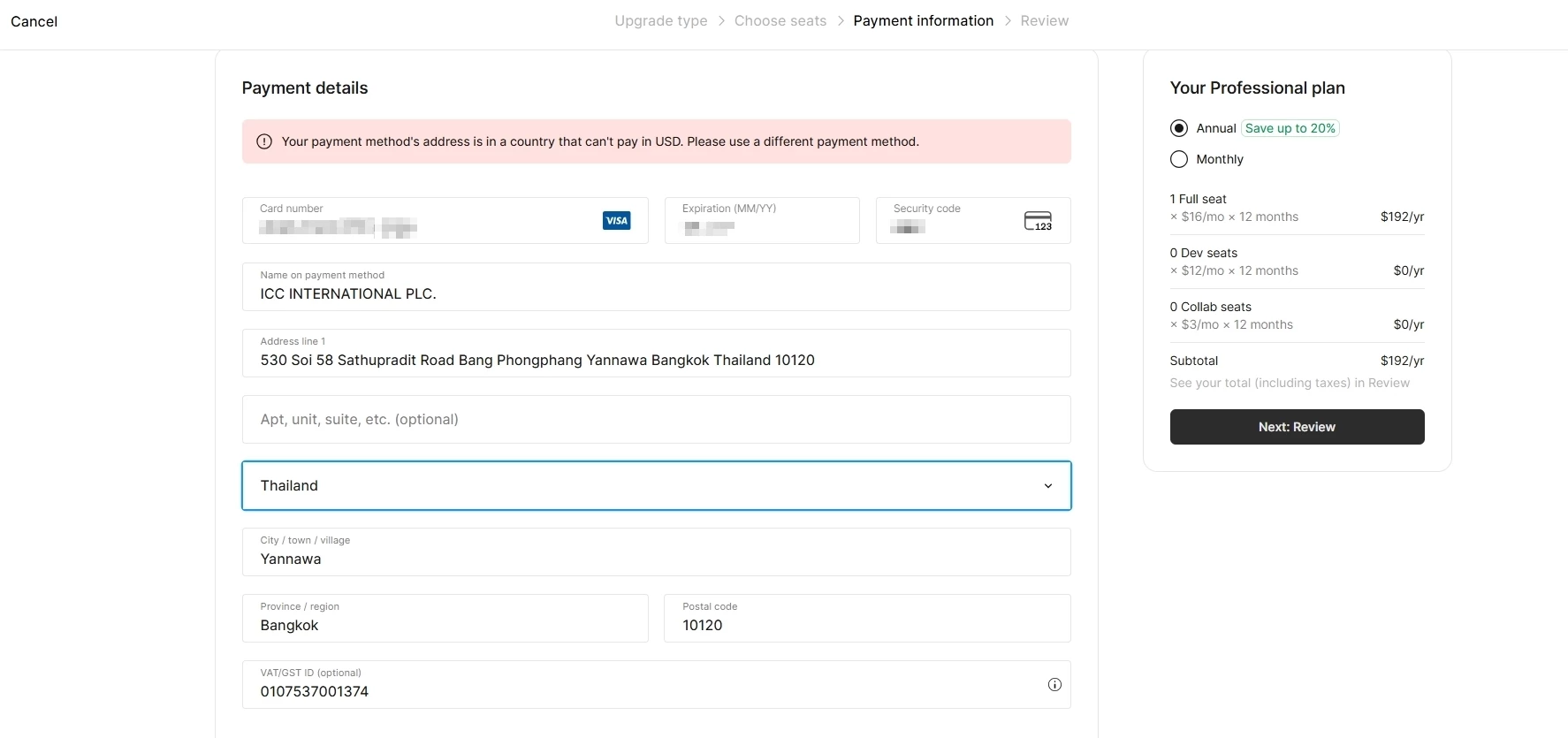Viewport: 1568px width, 738px height.
Task: Click the '× $3/mo × 12 months' text
Action: coord(1232,324)
